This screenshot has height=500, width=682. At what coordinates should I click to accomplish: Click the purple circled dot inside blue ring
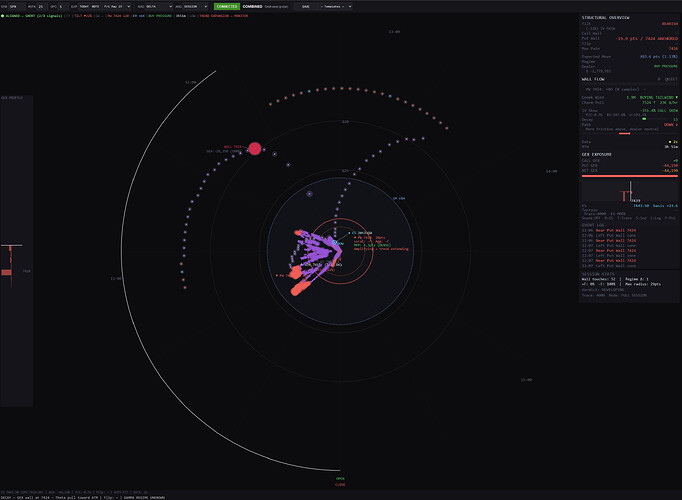pyautogui.click(x=309, y=194)
